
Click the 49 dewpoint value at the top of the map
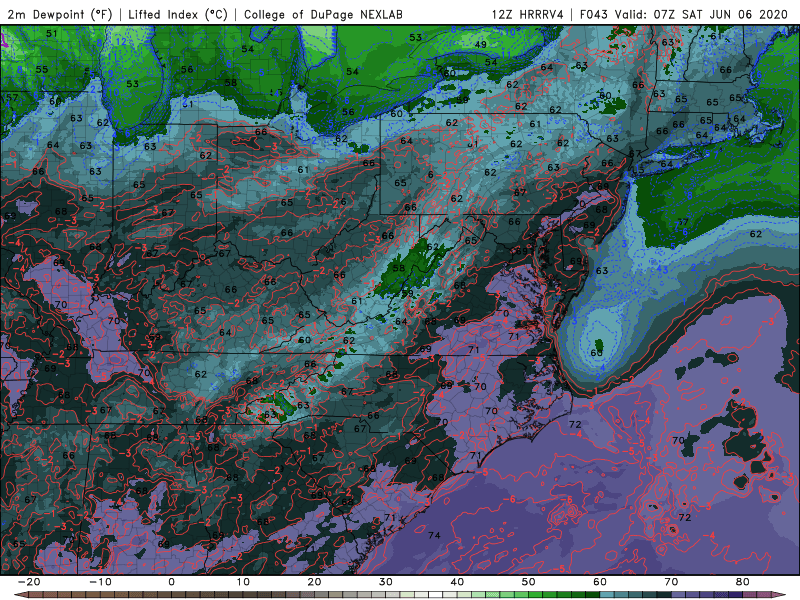481,44
